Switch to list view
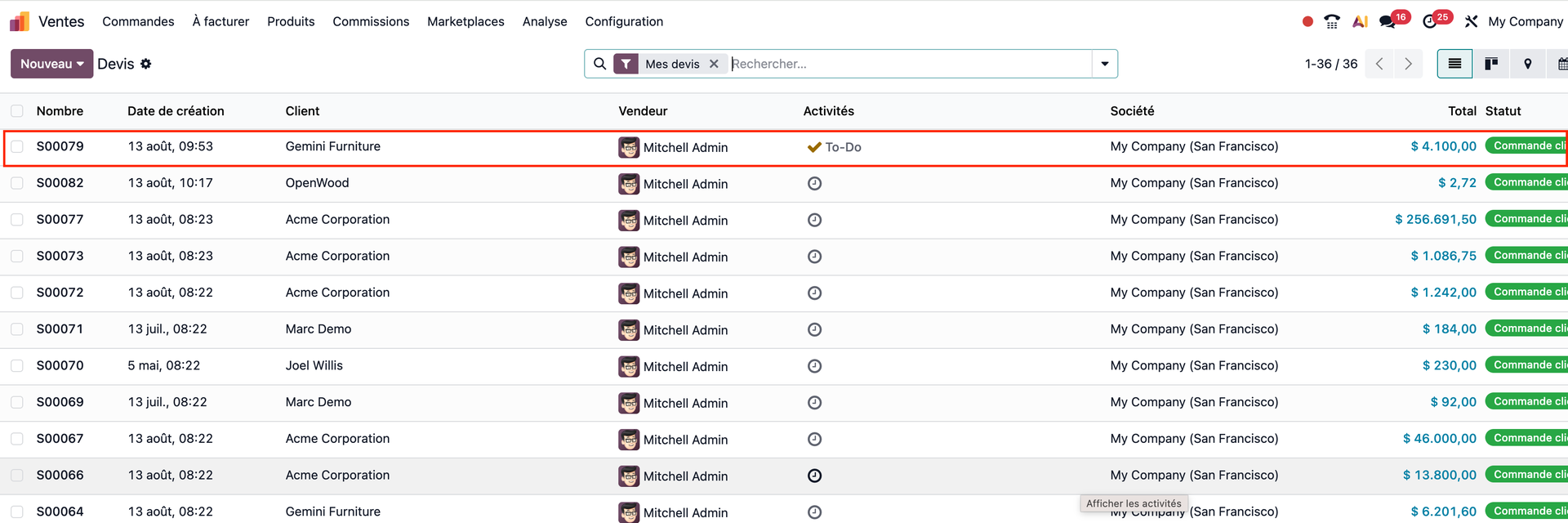Screen dimensions: 1568x523 [1454, 64]
